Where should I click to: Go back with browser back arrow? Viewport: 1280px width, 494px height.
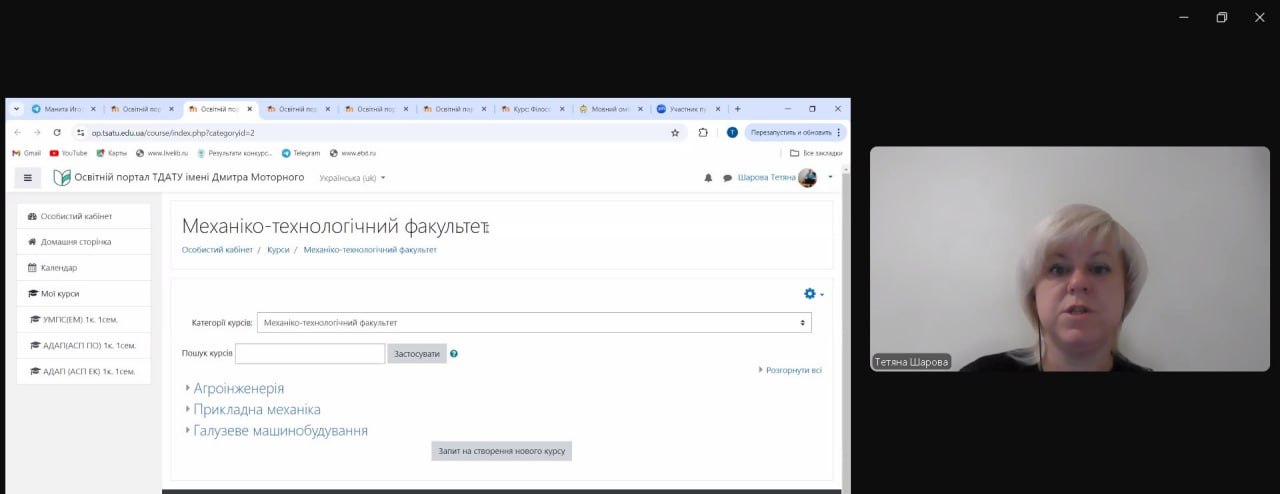pos(17,132)
